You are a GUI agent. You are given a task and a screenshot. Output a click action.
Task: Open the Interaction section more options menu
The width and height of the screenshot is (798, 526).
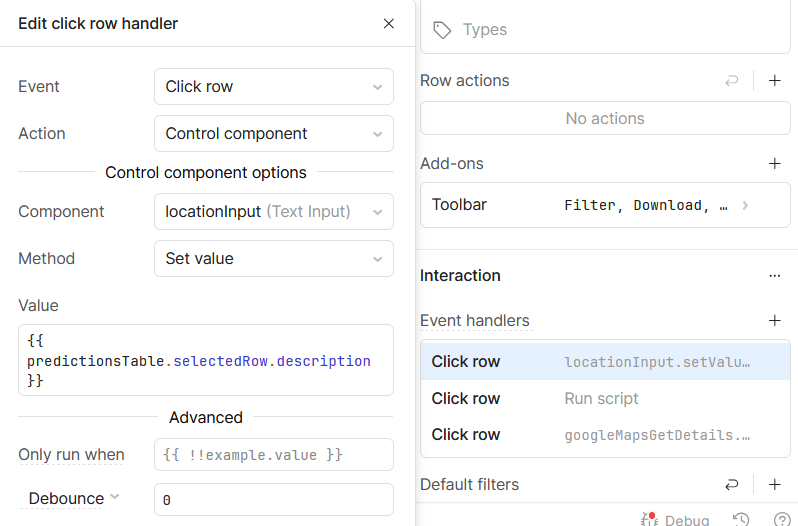click(x=775, y=276)
